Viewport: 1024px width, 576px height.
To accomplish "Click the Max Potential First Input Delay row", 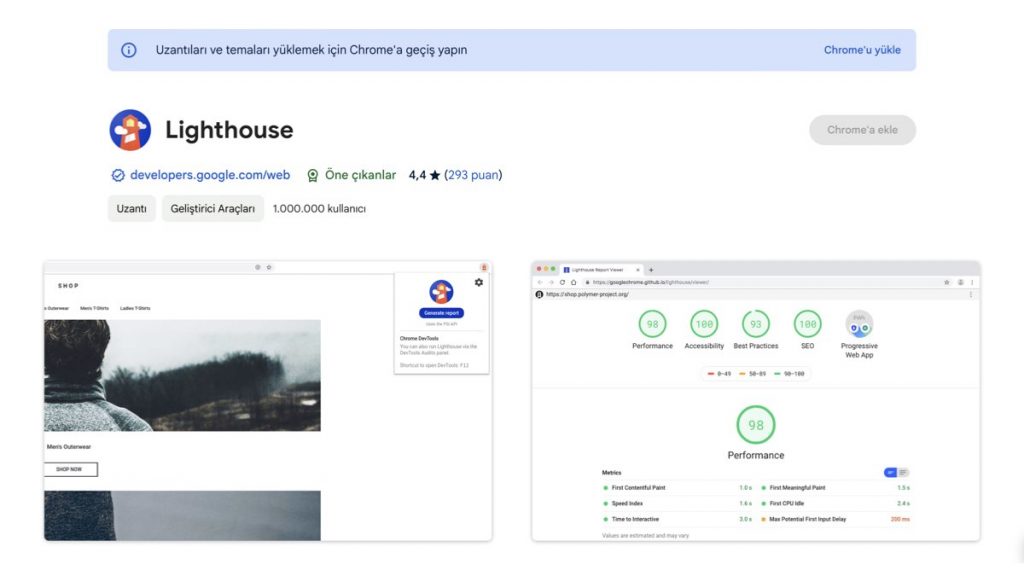I will (835, 519).
